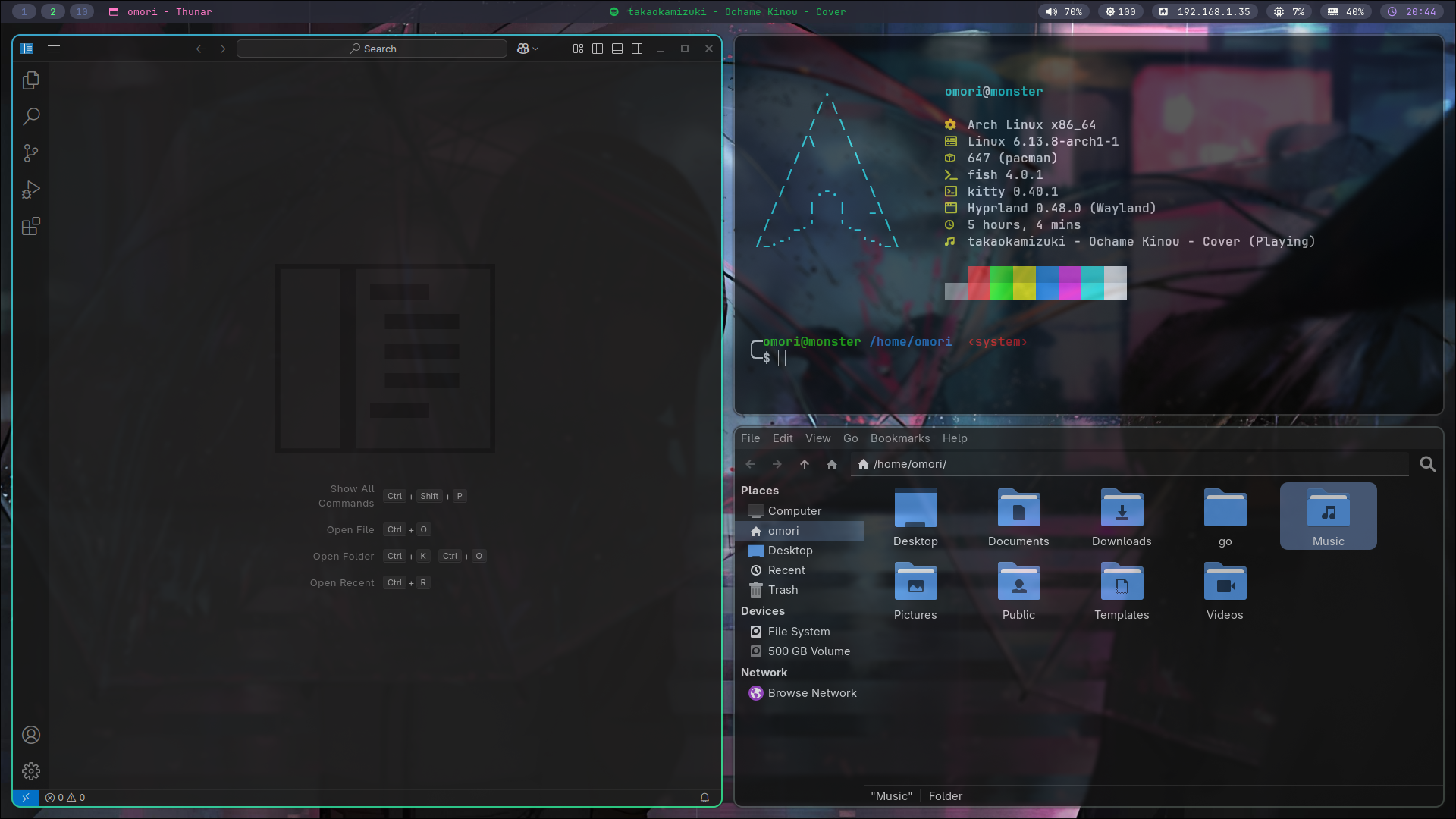Screen dimensions: 1456x819
Task: Open the hamburger application menu
Action: [x=54, y=49]
